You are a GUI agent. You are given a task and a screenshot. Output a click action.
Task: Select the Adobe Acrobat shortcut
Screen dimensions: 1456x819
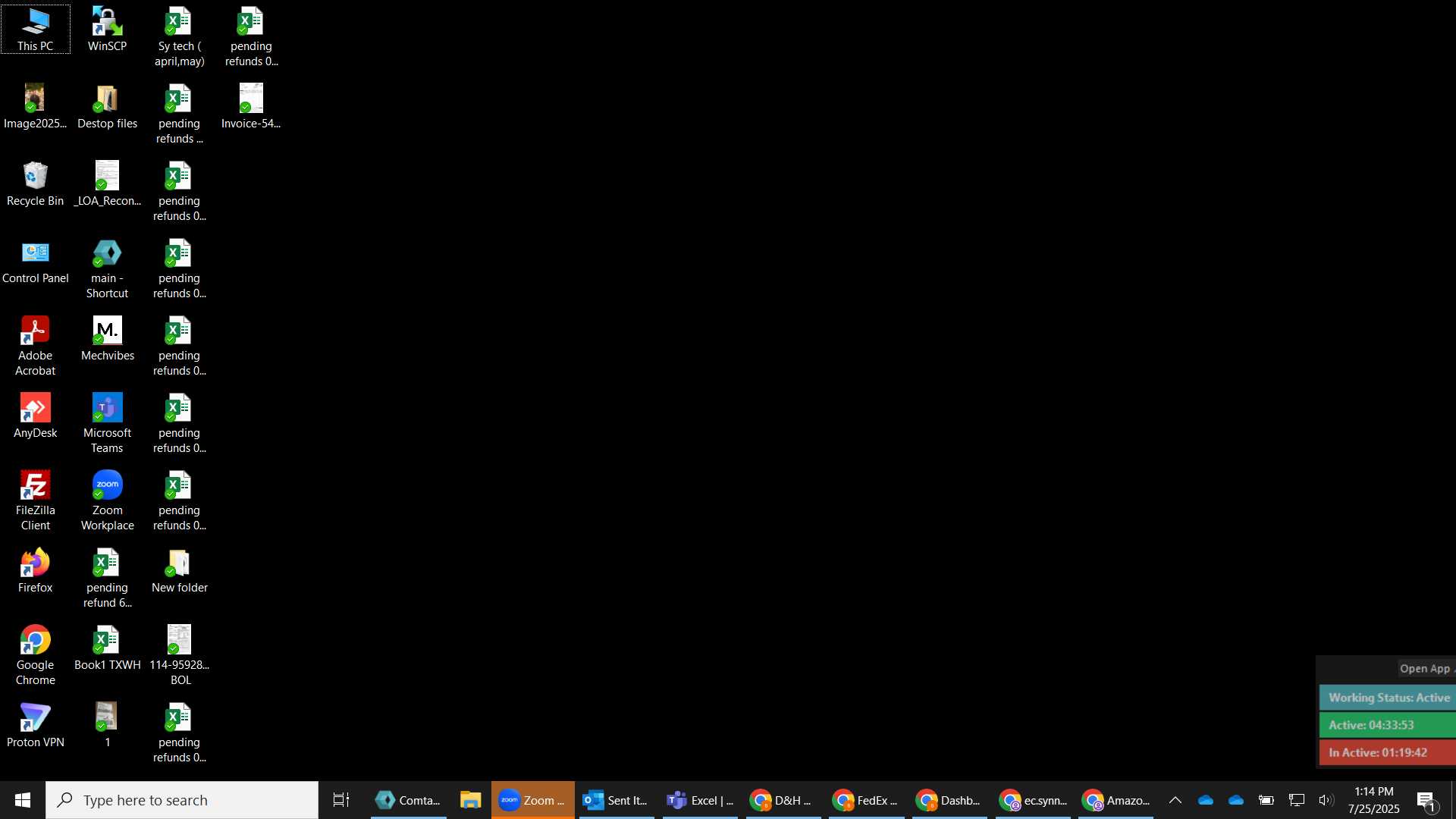point(36,347)
